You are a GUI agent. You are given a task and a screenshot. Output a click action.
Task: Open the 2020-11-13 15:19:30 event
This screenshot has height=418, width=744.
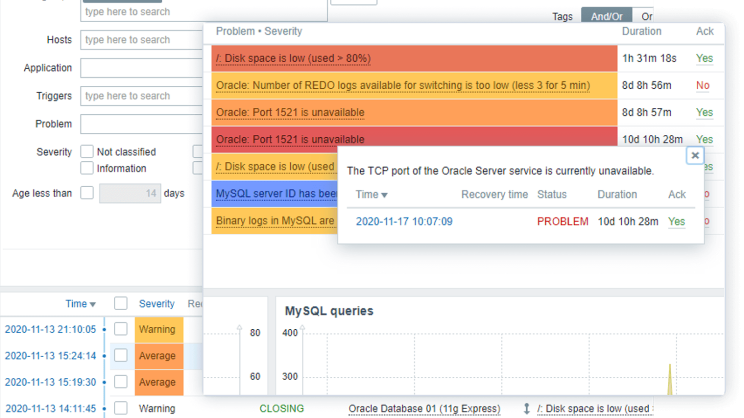click(x=50, y=382)
